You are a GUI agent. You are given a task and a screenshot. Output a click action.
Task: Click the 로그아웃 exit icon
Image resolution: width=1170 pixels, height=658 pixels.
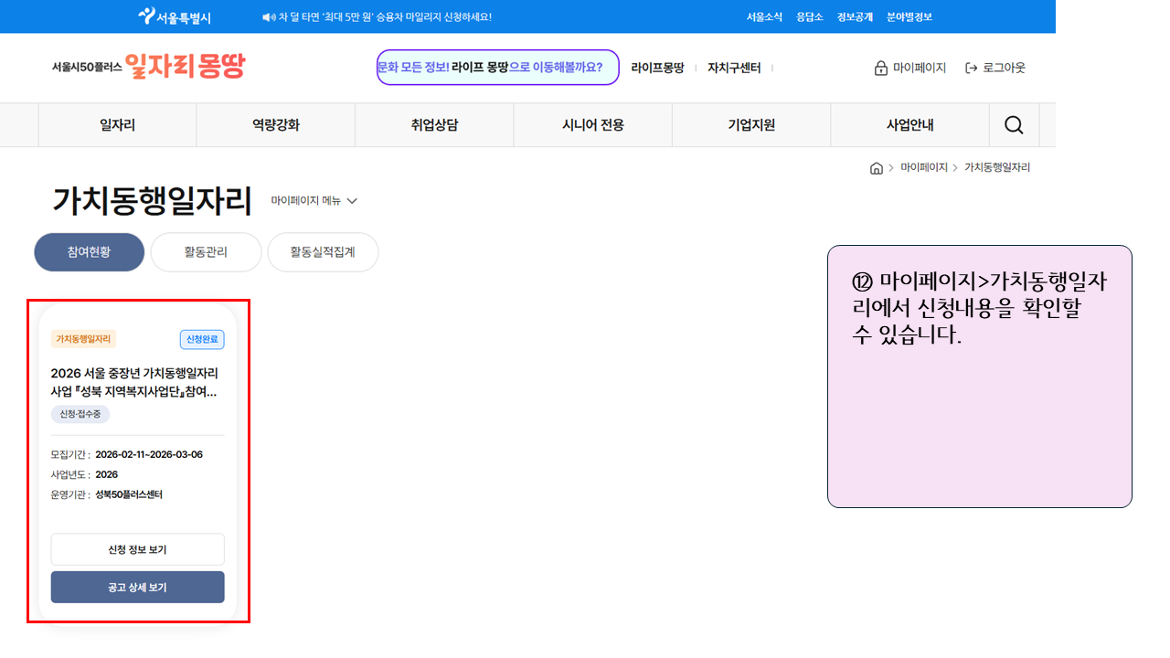tap(971, 68)
